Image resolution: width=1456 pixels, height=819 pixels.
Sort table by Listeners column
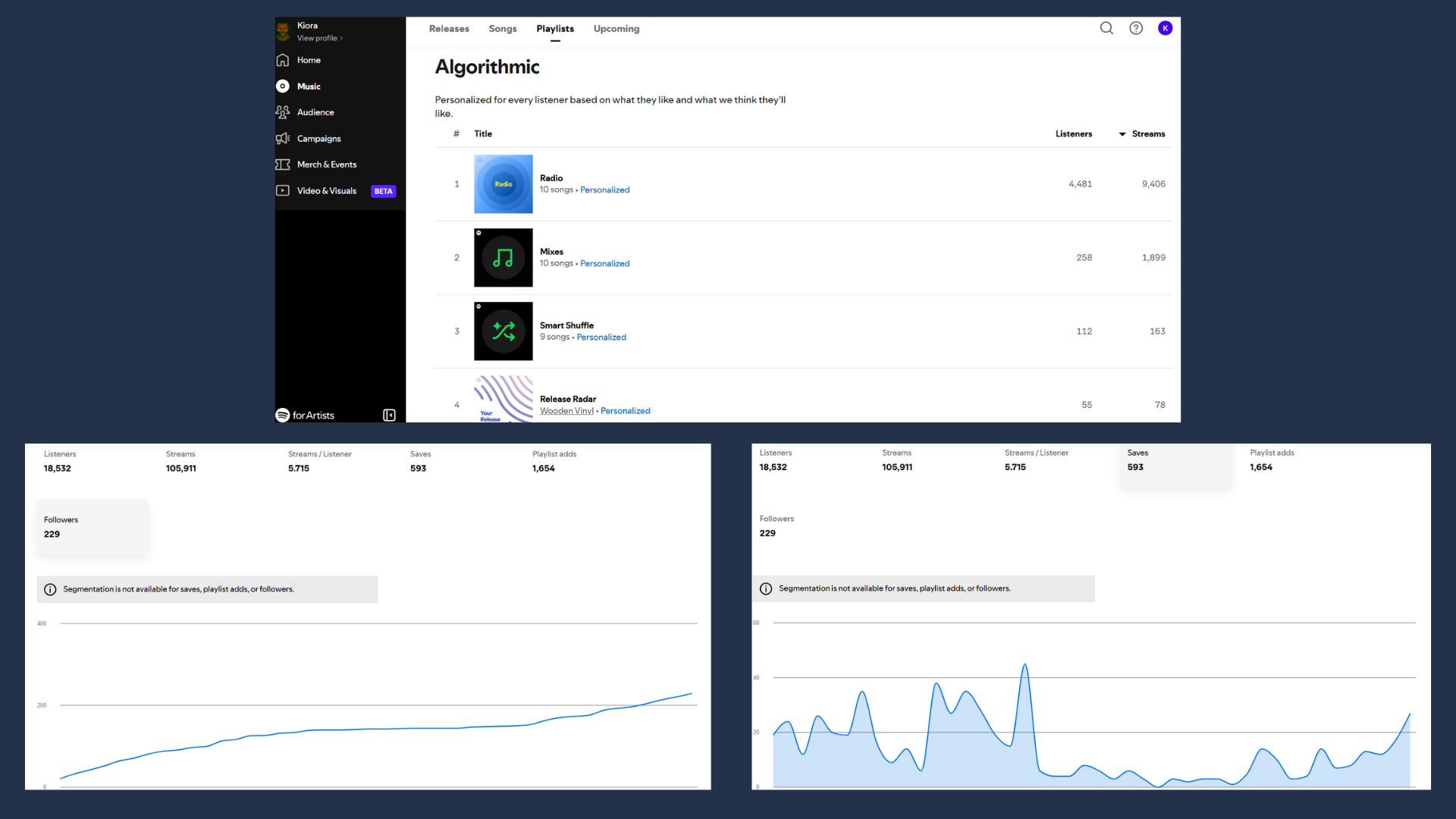click(x=1073, y=134)
